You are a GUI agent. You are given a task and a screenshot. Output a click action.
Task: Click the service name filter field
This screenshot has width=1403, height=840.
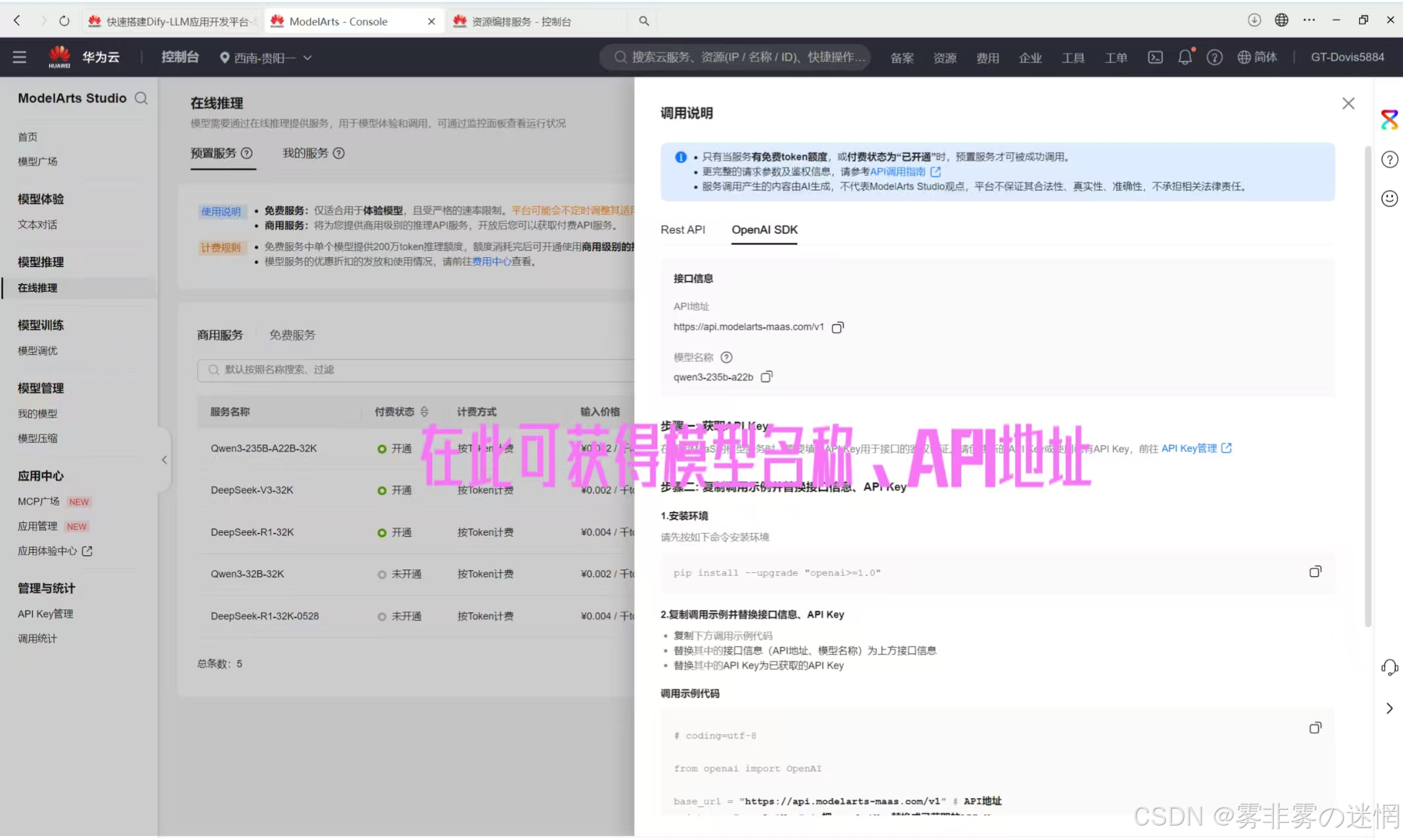coord(416,369)
